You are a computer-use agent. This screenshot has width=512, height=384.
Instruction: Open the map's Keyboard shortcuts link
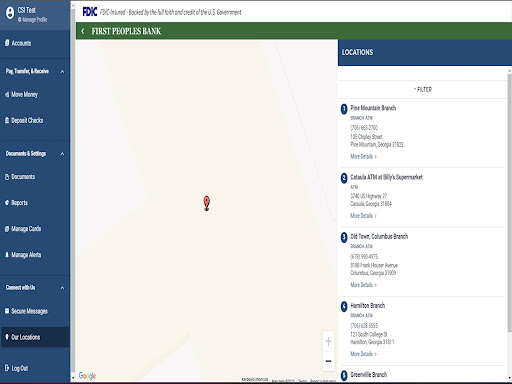pos(255,379)
